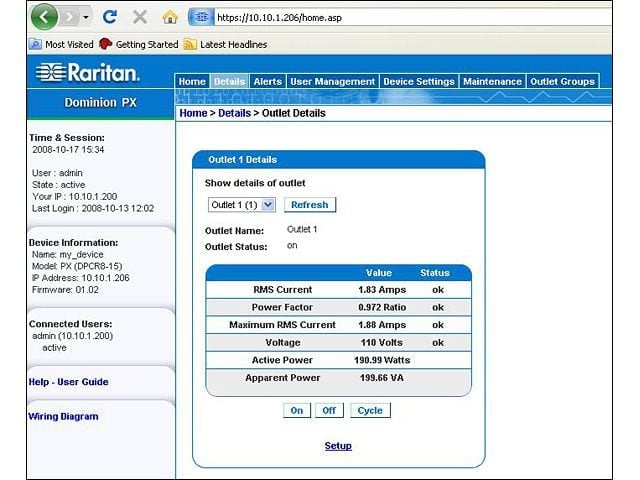
Task: Turn outlet On with the On button
Action: point(297,410)
